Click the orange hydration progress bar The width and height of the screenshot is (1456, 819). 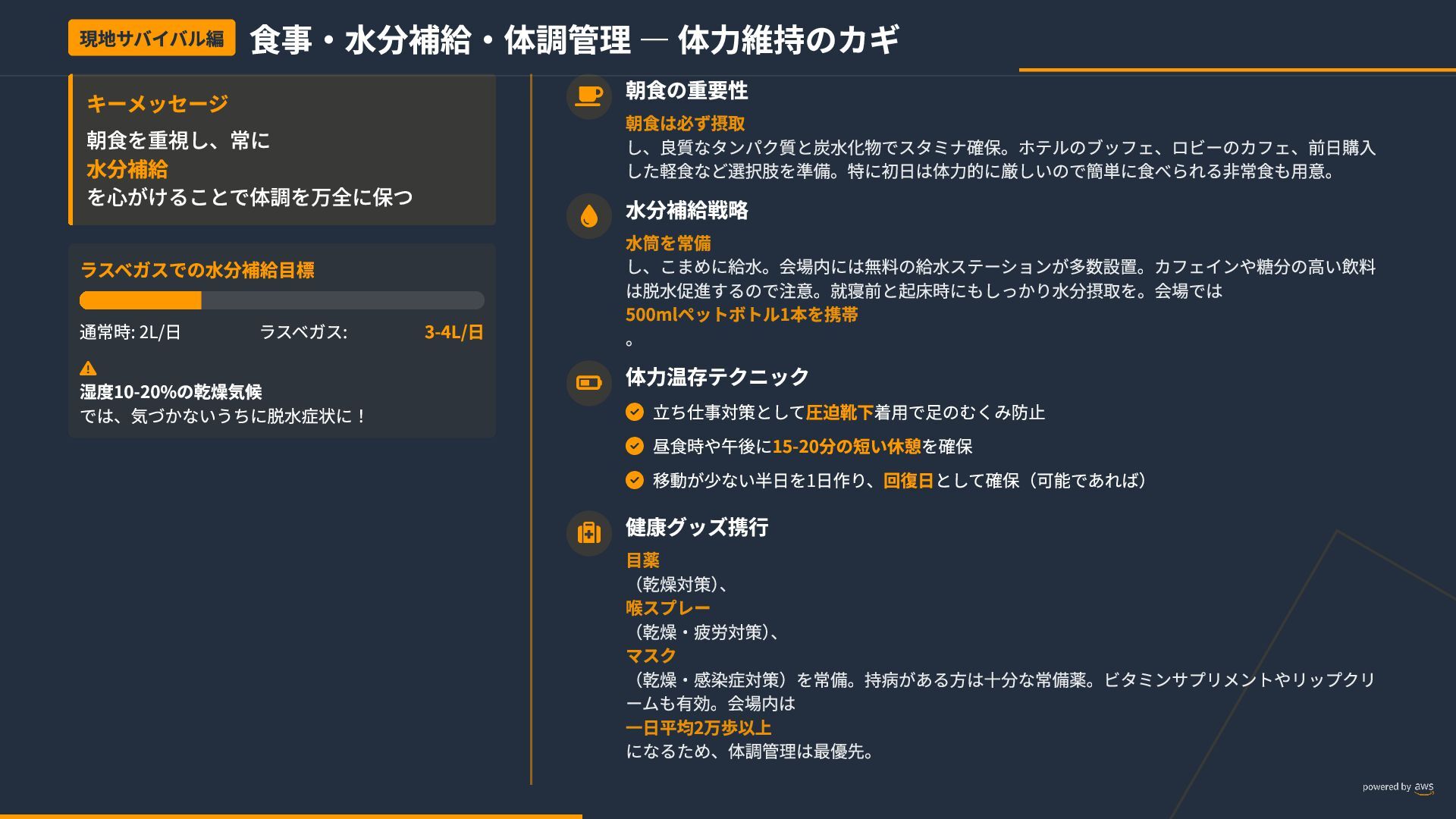coord(140,300)
